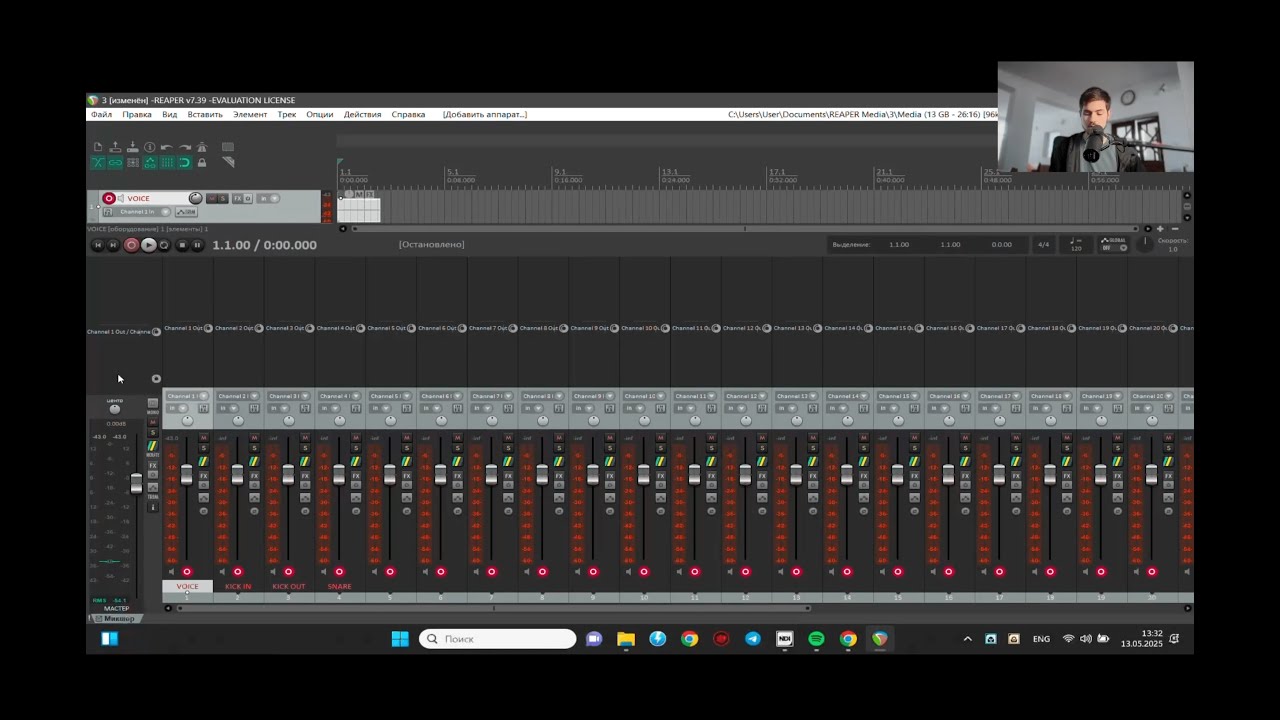Open the Правка menu
The image size is (1280, 720).
point(137,114)
